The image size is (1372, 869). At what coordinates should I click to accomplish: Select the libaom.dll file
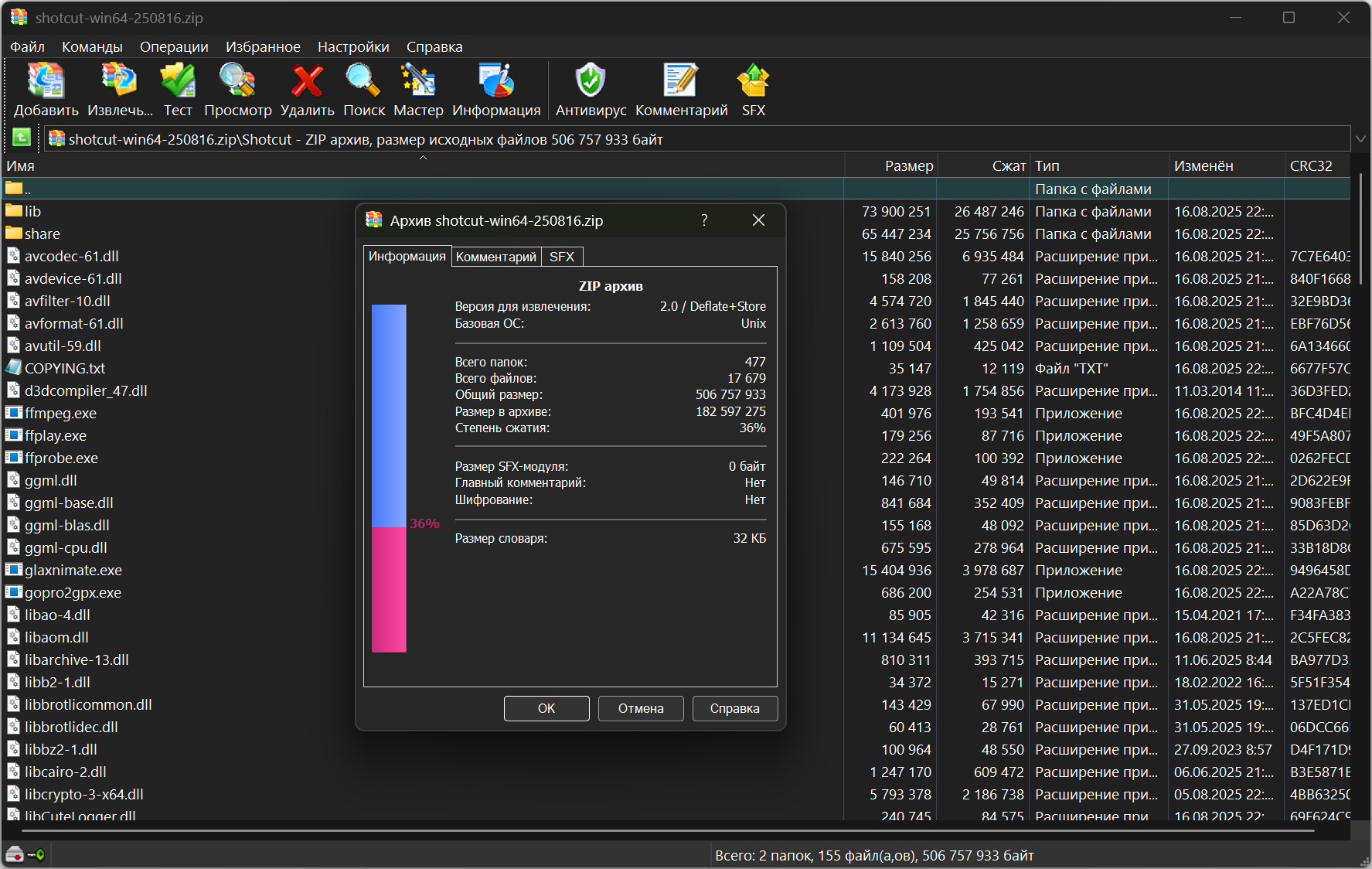point(56,637)
